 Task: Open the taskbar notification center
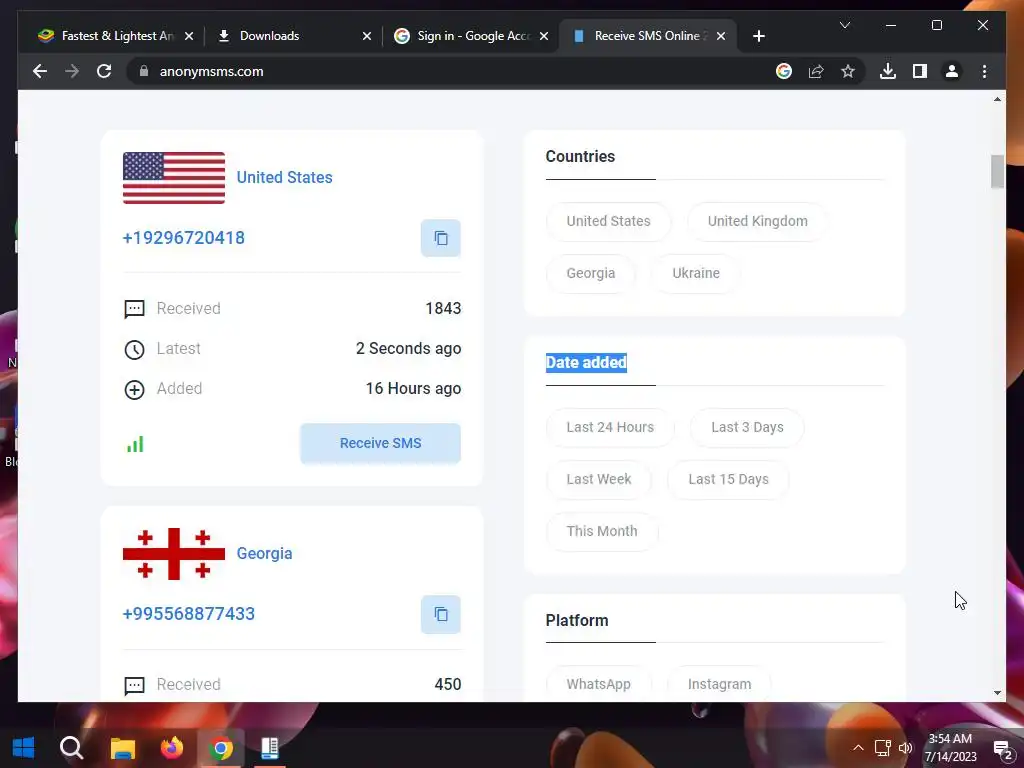[x=1002, y=750]
